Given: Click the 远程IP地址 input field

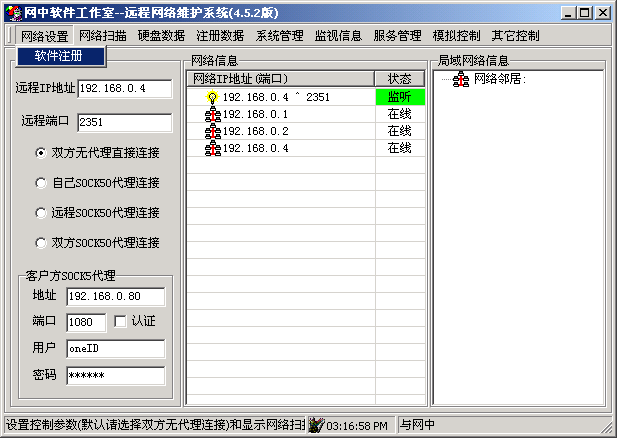Looking at the screenshot, I should [x=125, y=88].
